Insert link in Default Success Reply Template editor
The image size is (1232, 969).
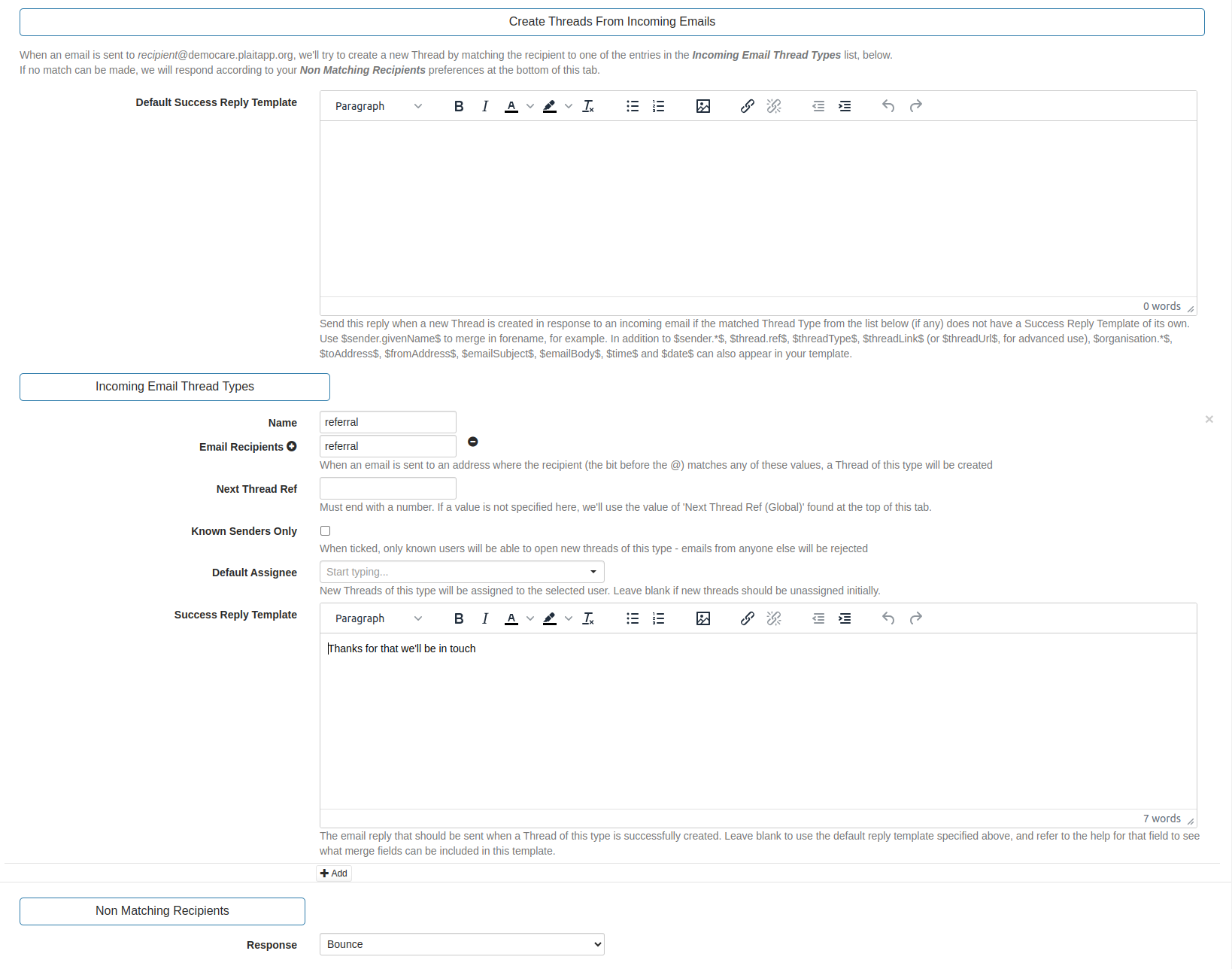click(x=748, y=106)
